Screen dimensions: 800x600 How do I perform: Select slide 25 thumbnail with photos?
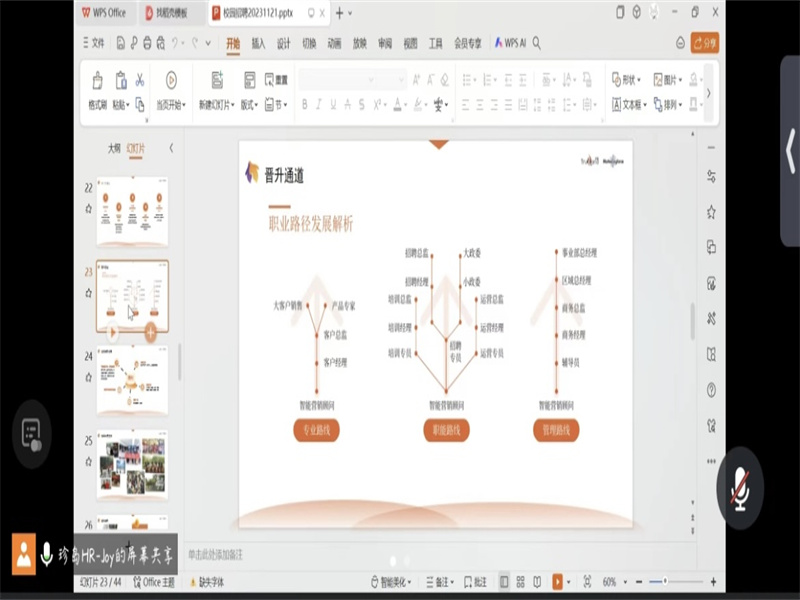click(132, 464)
